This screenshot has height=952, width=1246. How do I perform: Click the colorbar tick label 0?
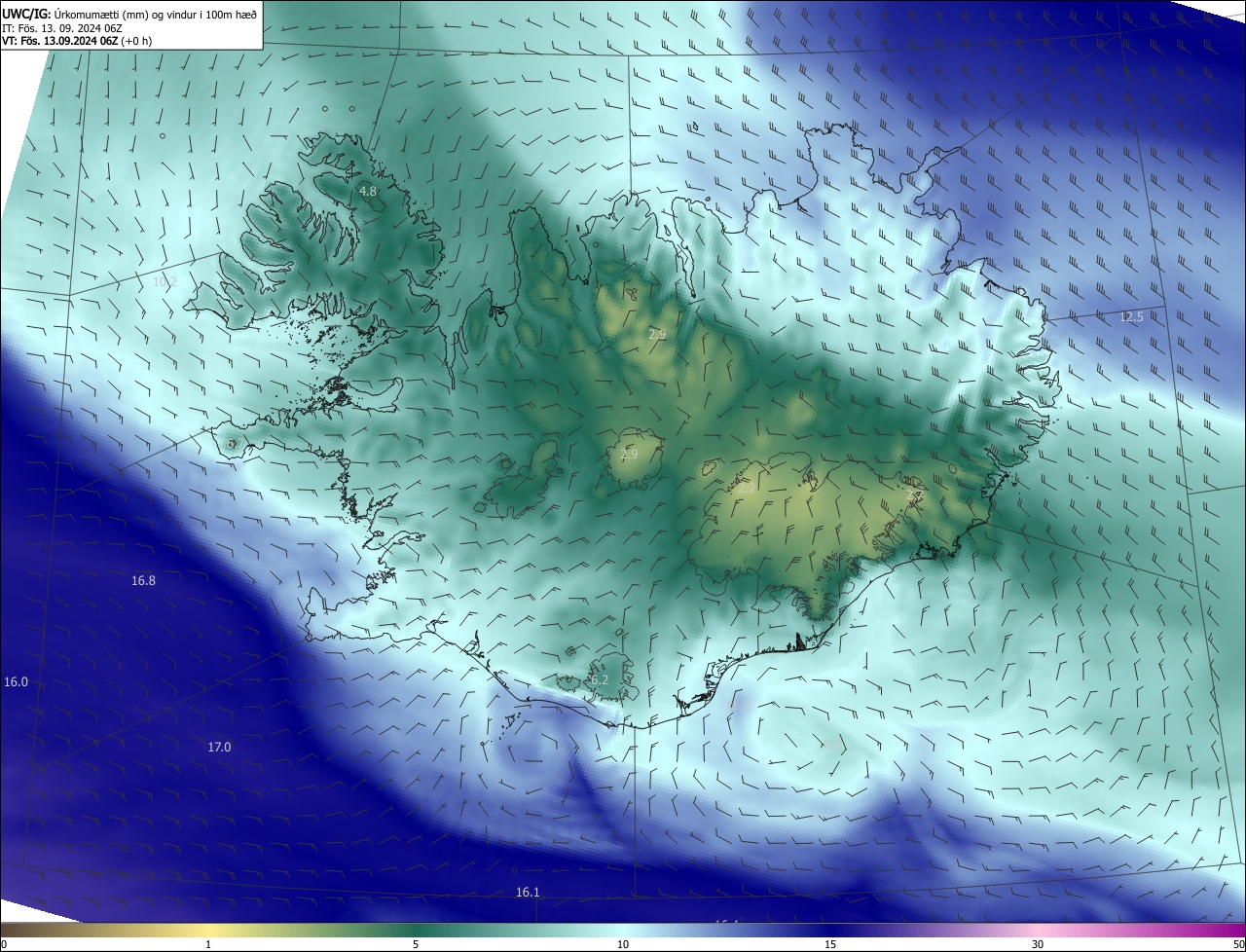4,945
